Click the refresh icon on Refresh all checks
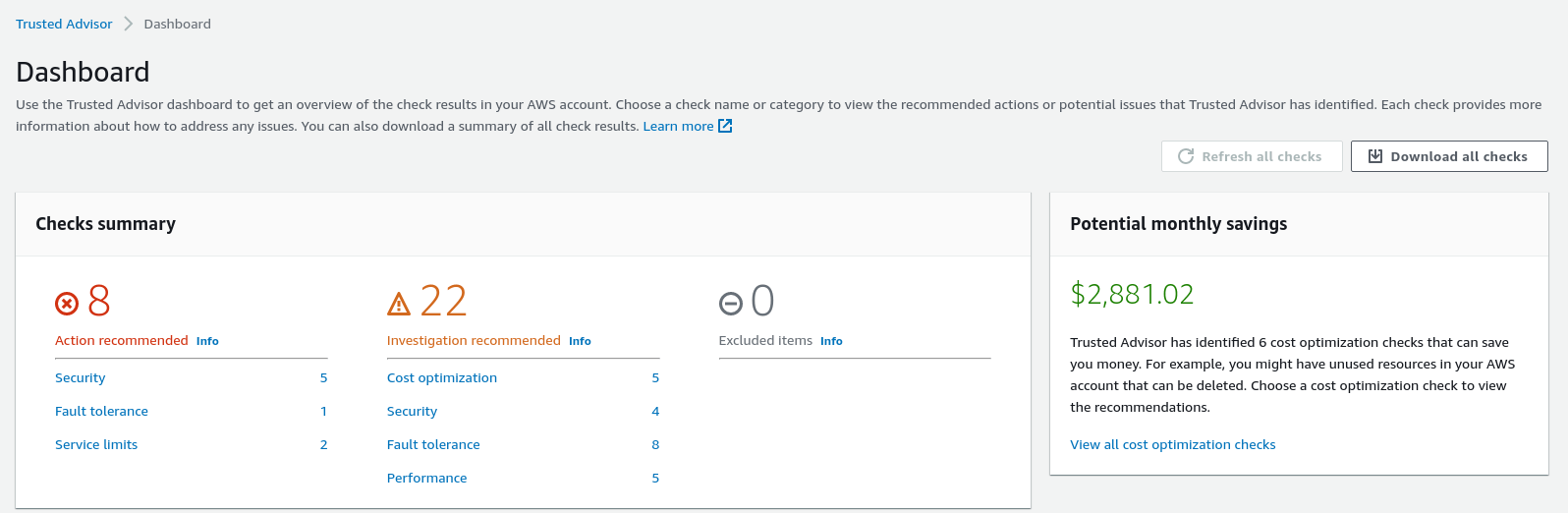 pyautogui.click(x=1186, y=156)
